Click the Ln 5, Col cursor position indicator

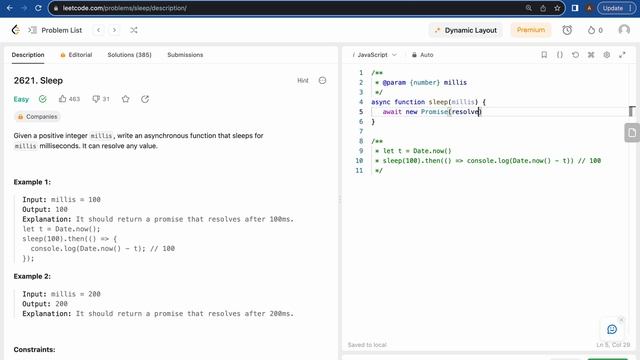pos(613,344)
